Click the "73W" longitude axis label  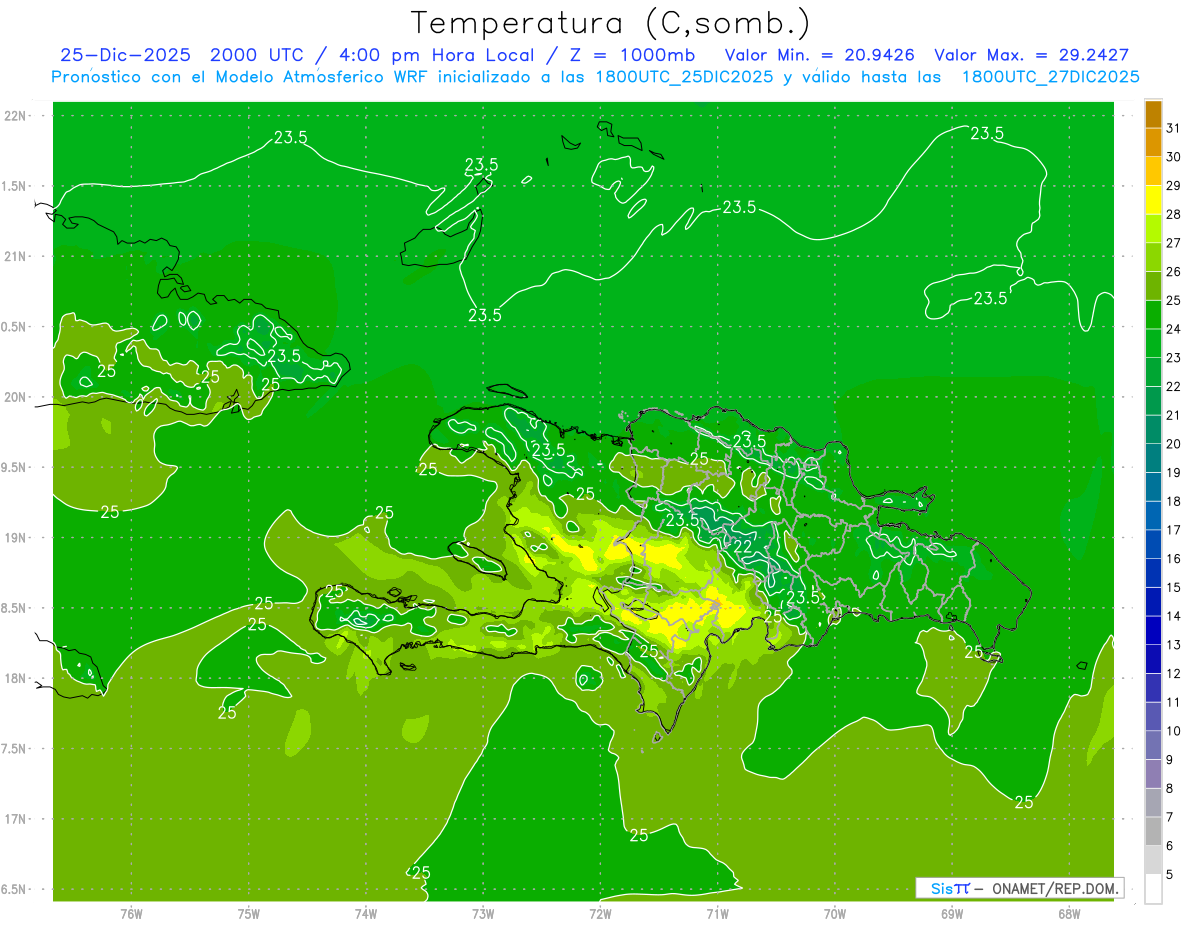(x=483, y=914)
